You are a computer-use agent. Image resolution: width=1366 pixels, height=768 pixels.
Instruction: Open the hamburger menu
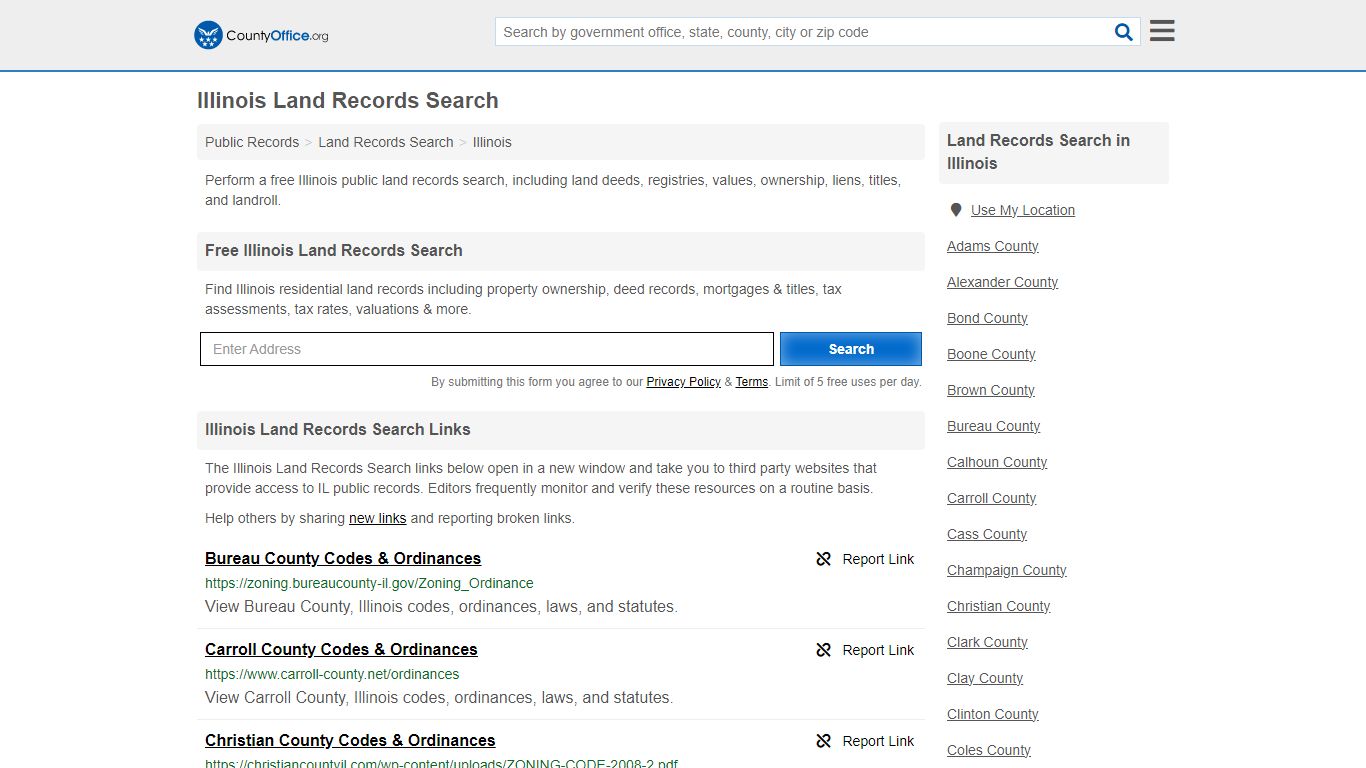click(x=1162, y=31)
